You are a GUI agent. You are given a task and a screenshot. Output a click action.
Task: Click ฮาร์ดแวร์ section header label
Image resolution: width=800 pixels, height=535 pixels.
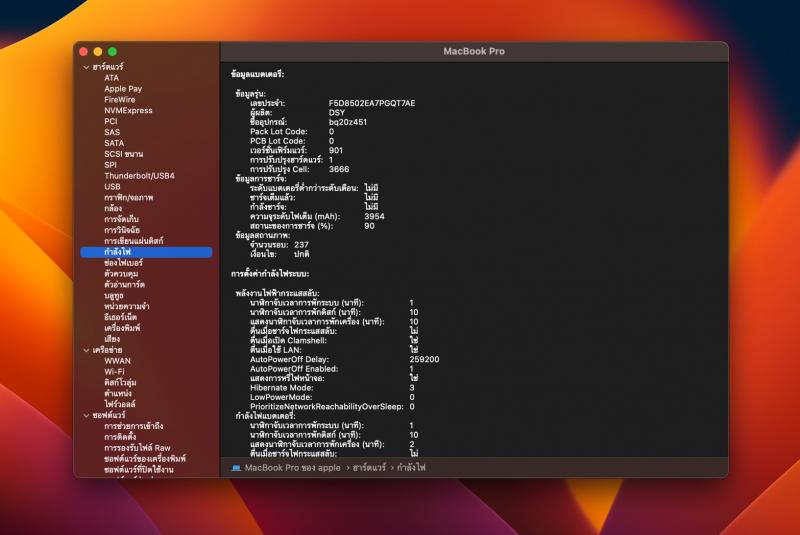coord(108,67)
